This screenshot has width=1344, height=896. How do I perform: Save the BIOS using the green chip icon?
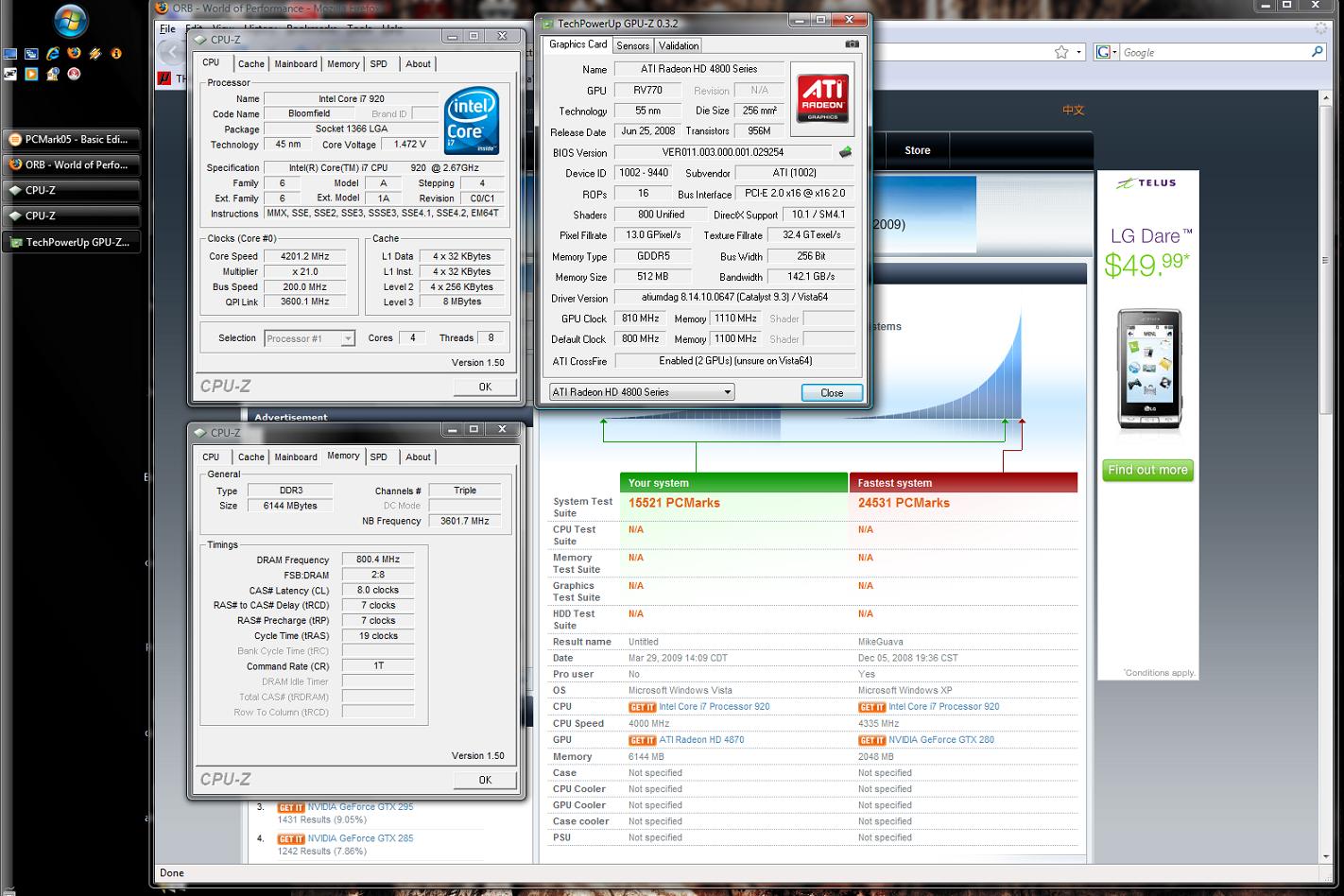[x=844, y=151]
